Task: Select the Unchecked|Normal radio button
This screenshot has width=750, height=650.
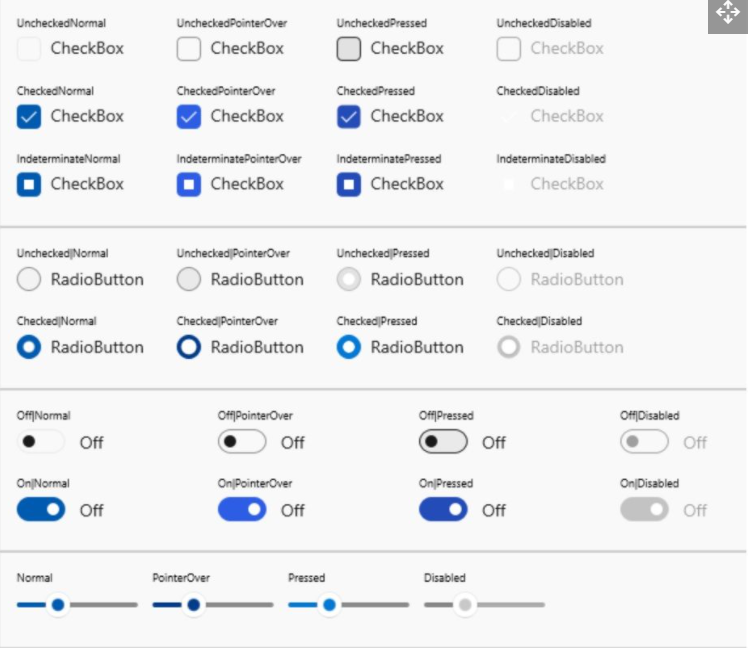Action: 29,280
